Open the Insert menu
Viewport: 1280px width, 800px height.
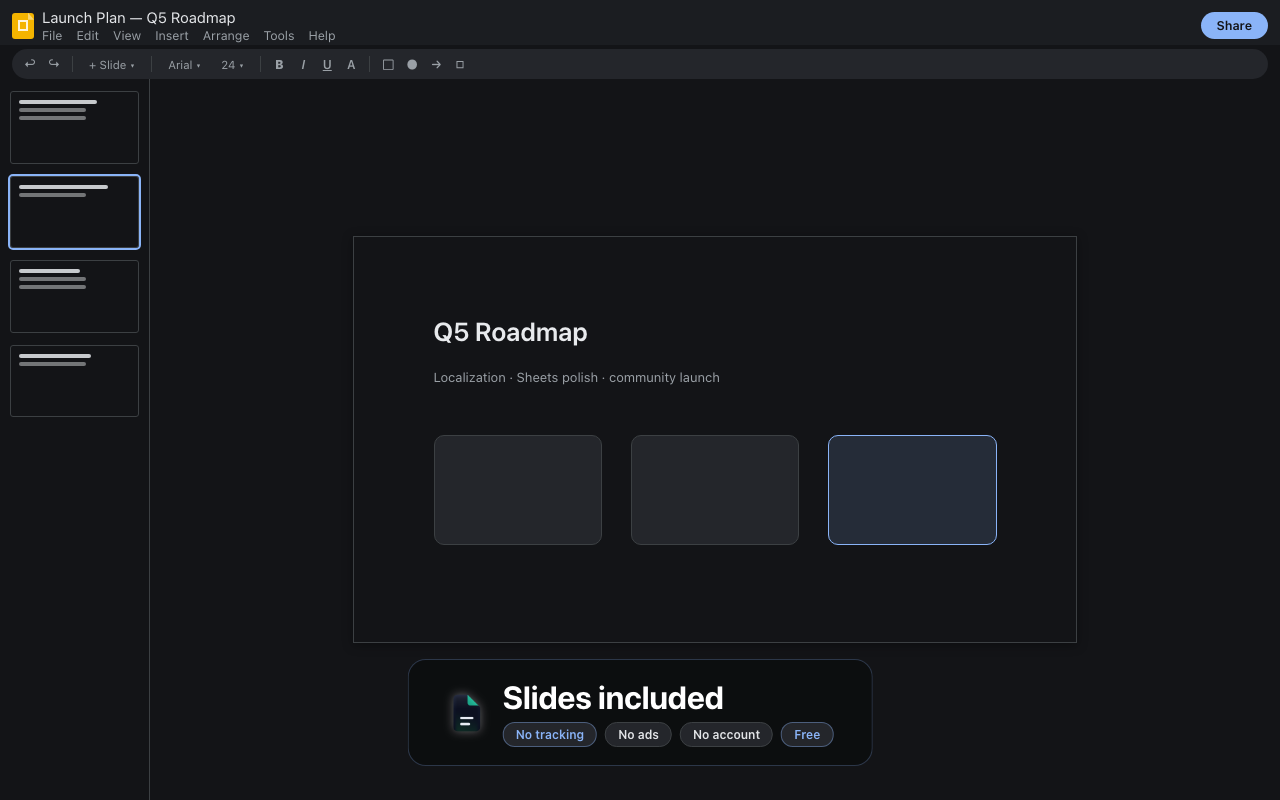pyautogui.click(x=172, y=36)
